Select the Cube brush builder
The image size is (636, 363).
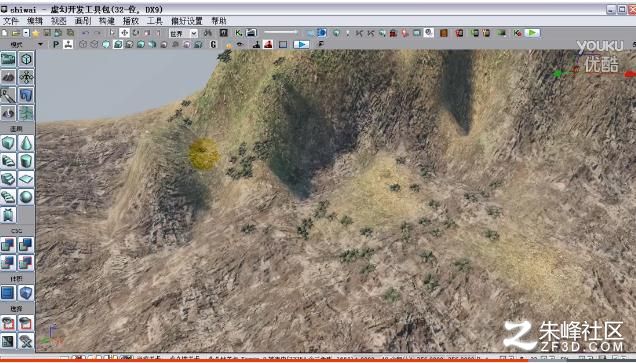pyautogui.click(x=8, y=143)
